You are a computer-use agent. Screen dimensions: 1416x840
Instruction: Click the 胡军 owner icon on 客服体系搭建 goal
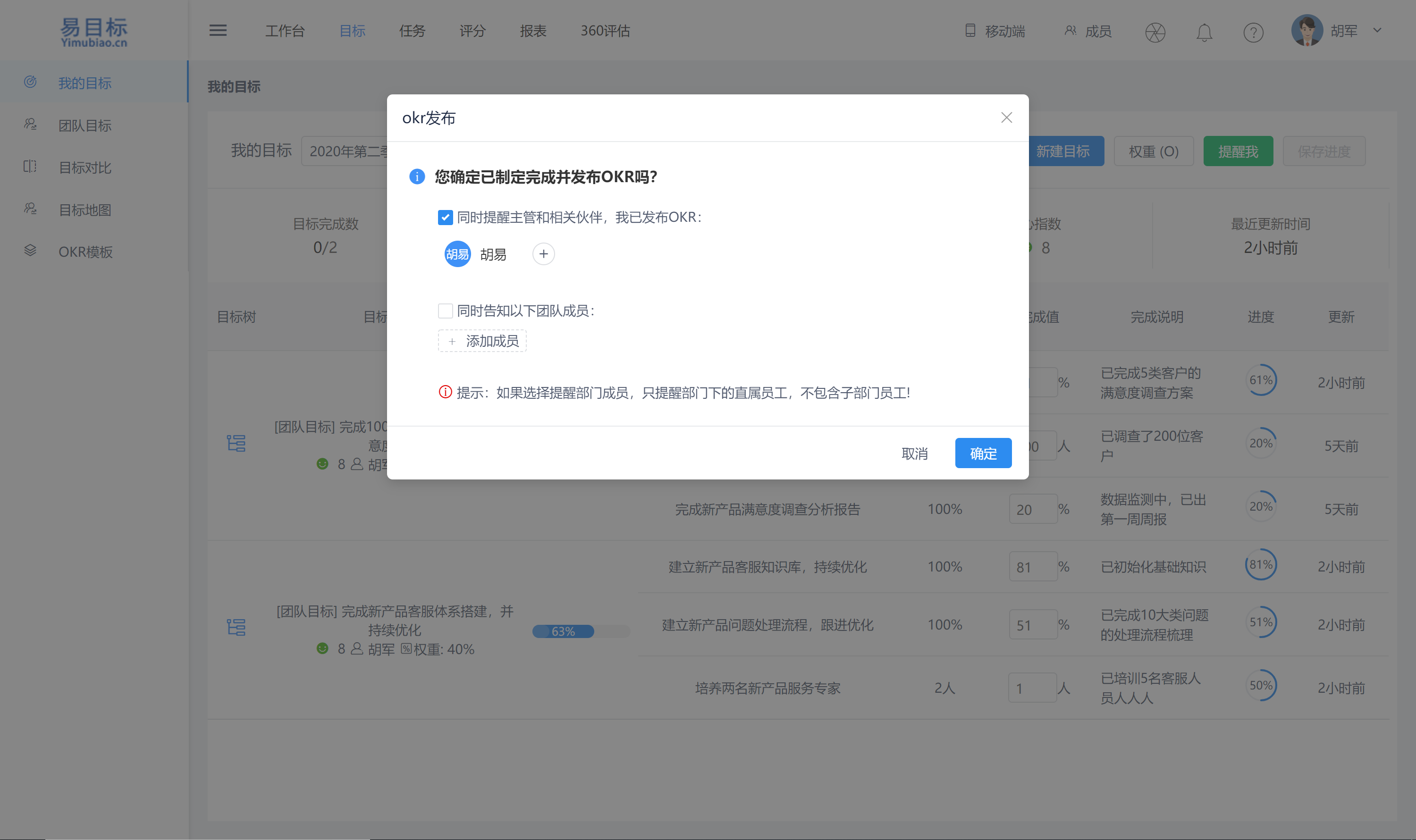[x=357, y=649]
